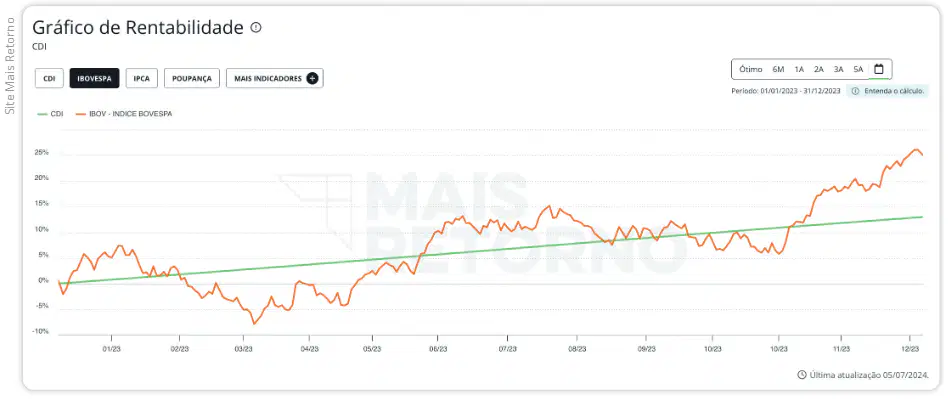Open the Entenda o cálculo link
Viewport: 952px width, 399px height.
tap(893, 91)
